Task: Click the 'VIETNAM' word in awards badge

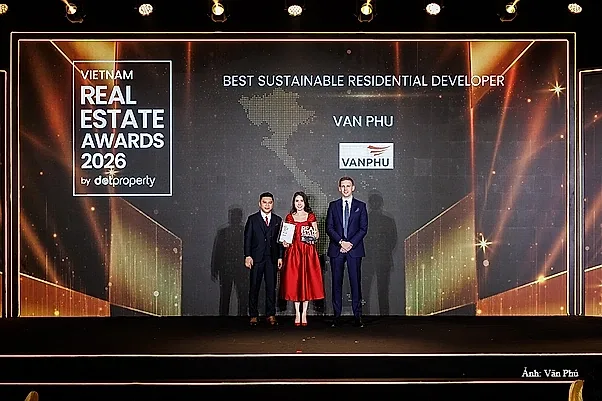Action: [x=107, y=75]
